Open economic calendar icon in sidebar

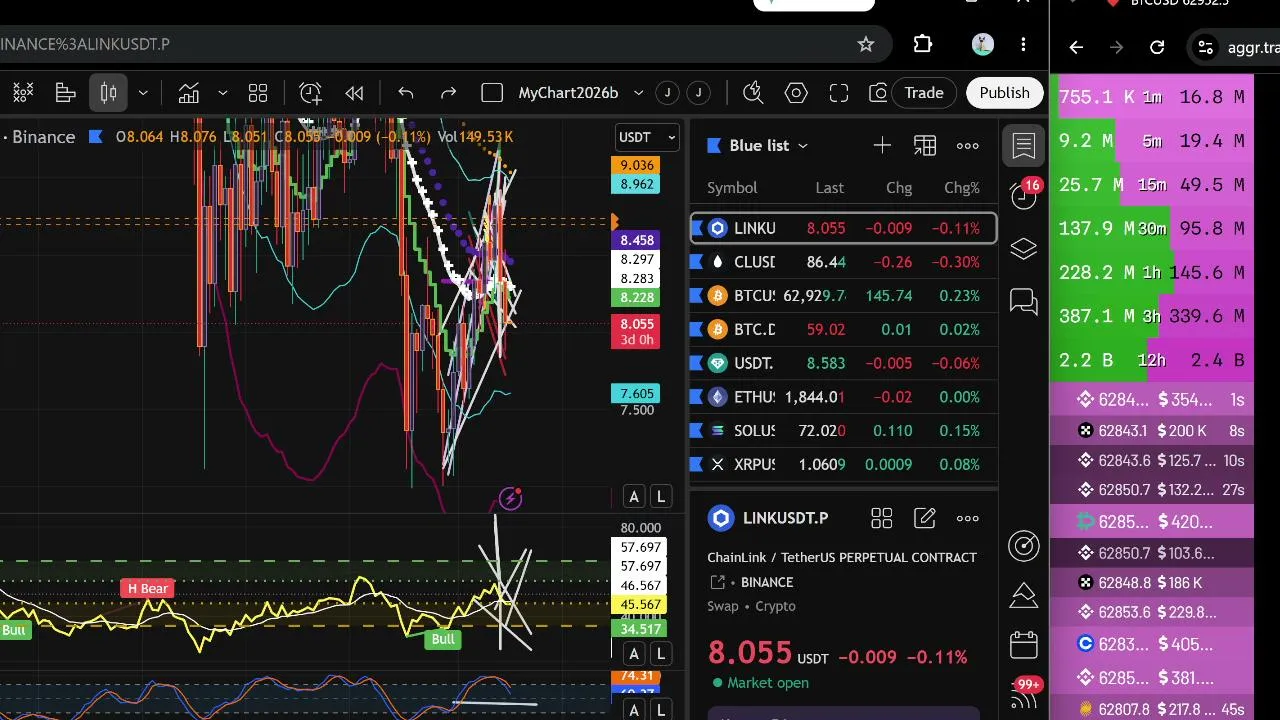1024,644
